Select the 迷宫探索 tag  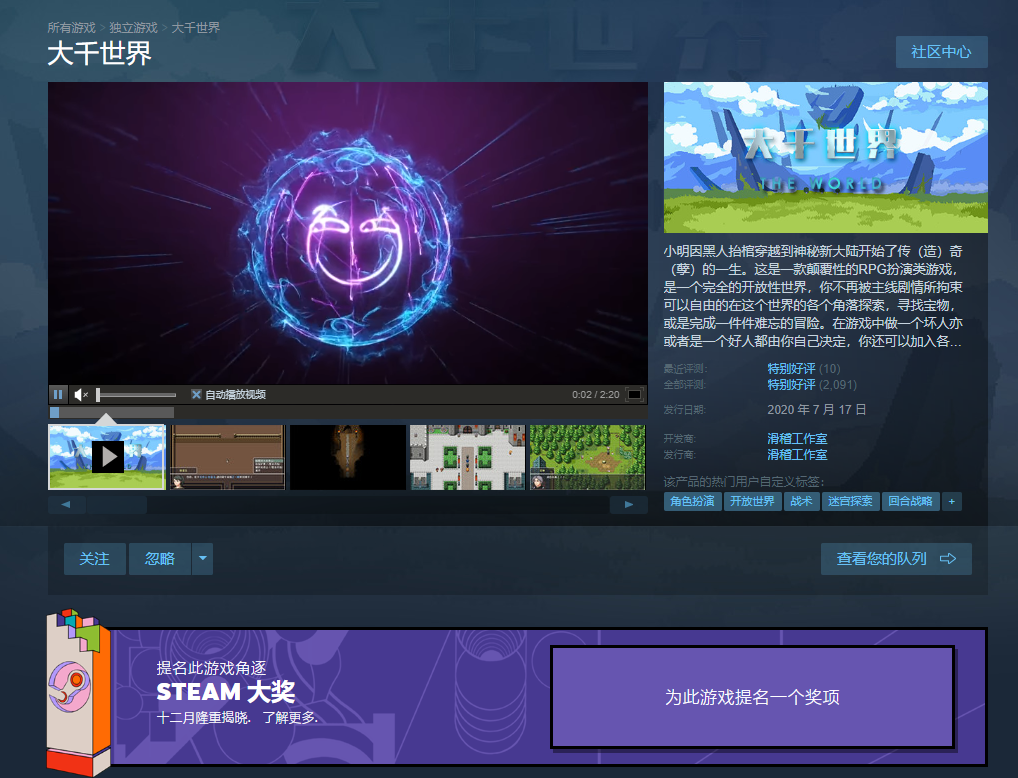tap(850, 501)
